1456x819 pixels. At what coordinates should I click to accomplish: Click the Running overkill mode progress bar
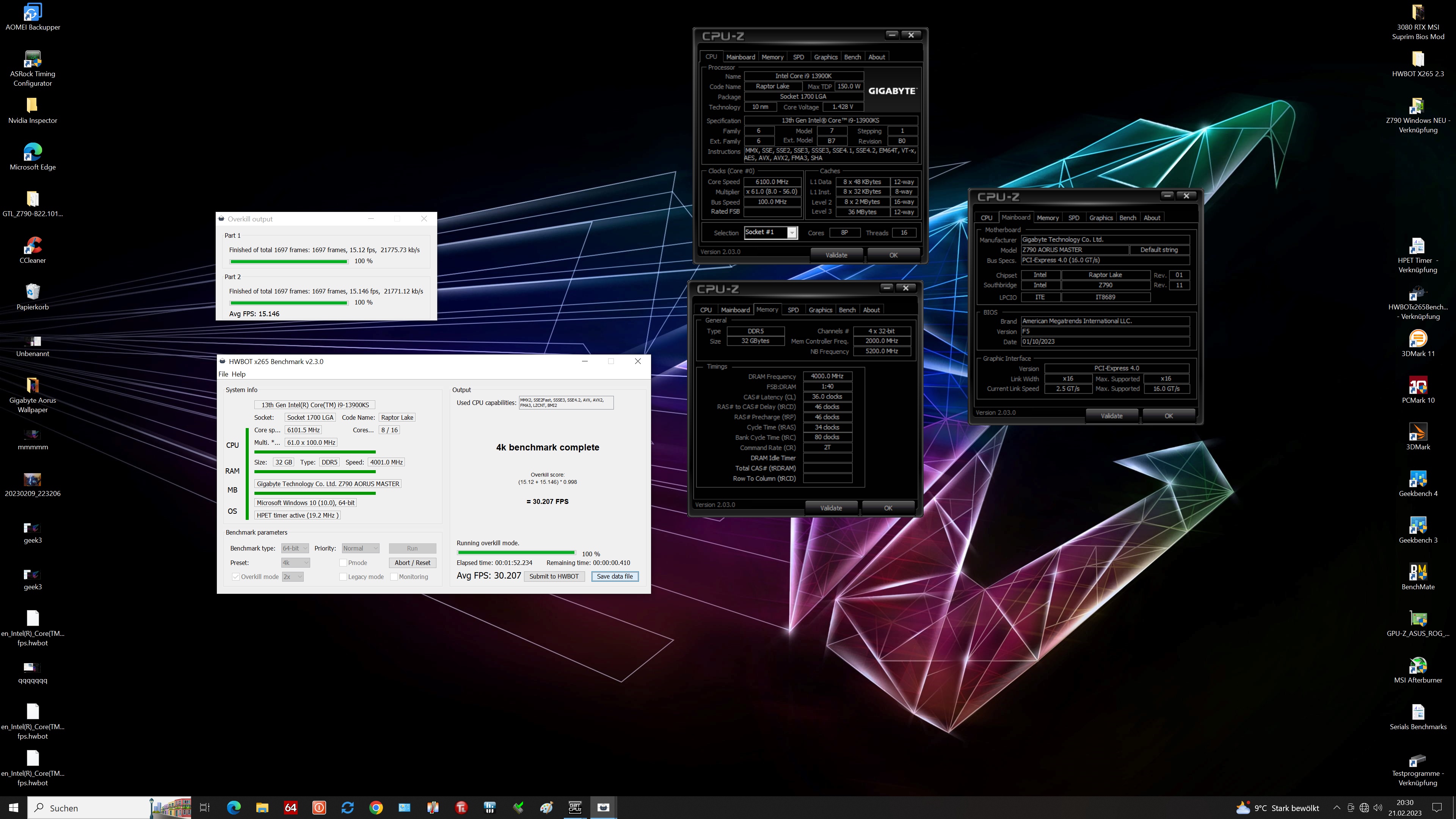516,553
